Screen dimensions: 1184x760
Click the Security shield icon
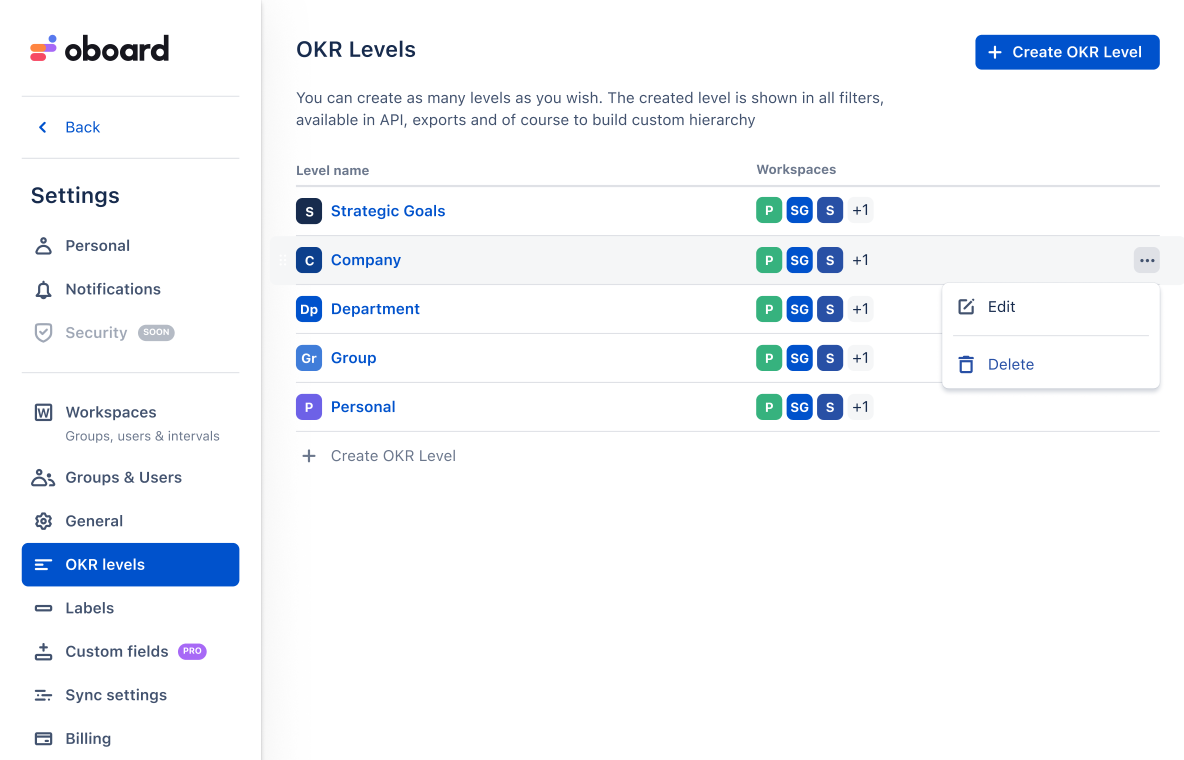coord(44,332)
